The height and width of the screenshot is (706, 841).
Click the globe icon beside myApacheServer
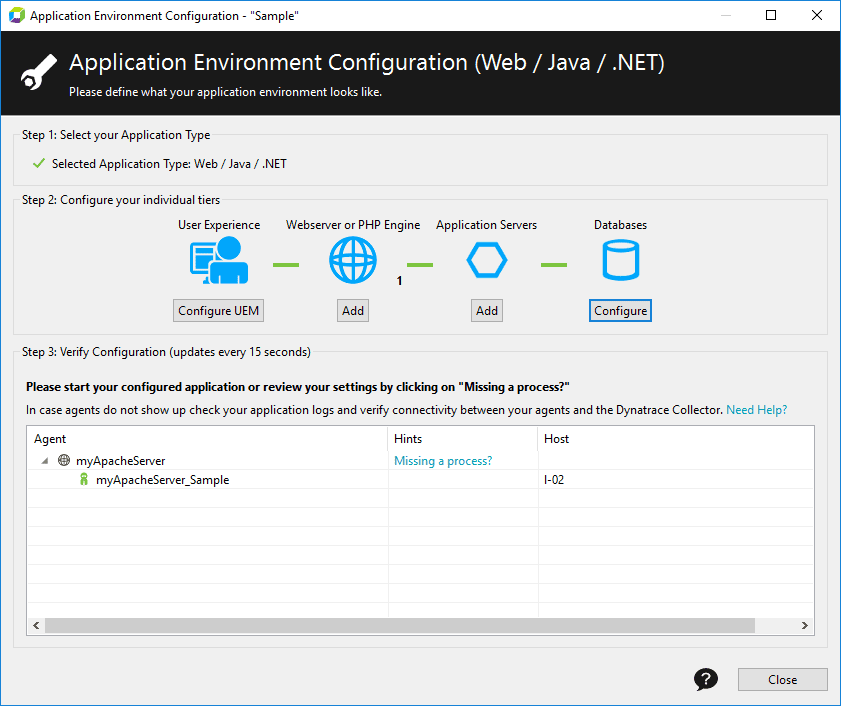pos(64,460)
